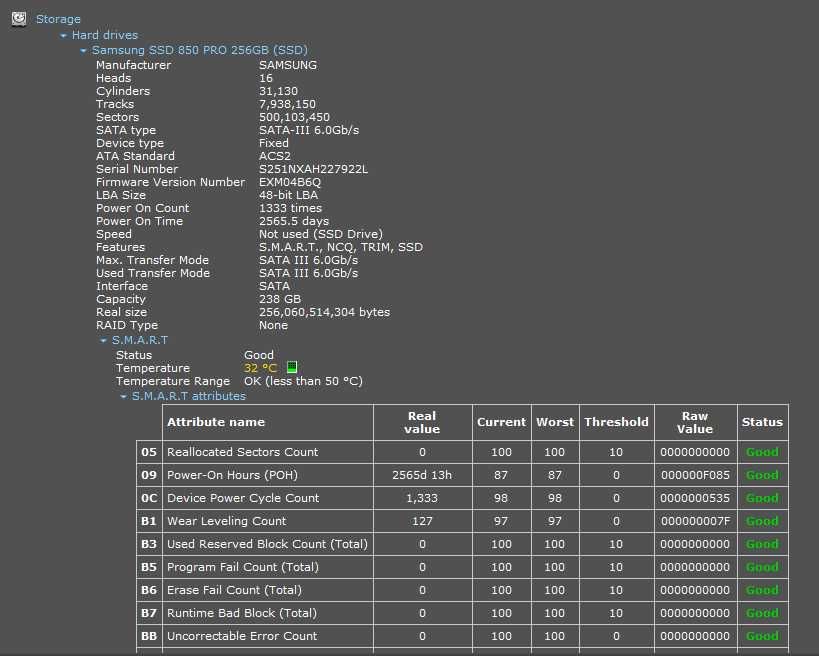Click the Real value column header
The image size is (819, 656).
[x=422, y=422]
